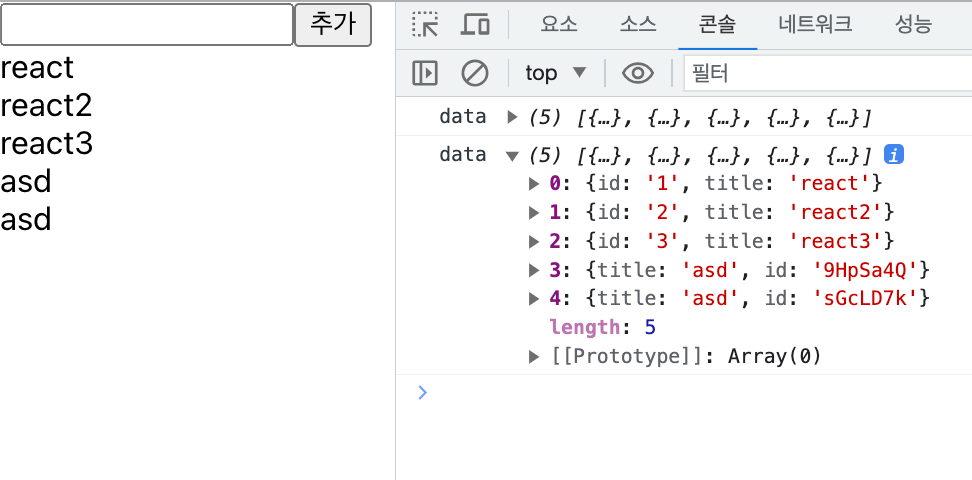Click the 'react3' list item
The height and width of the screenshot is (480, 972).
click(x=46, y=143)
